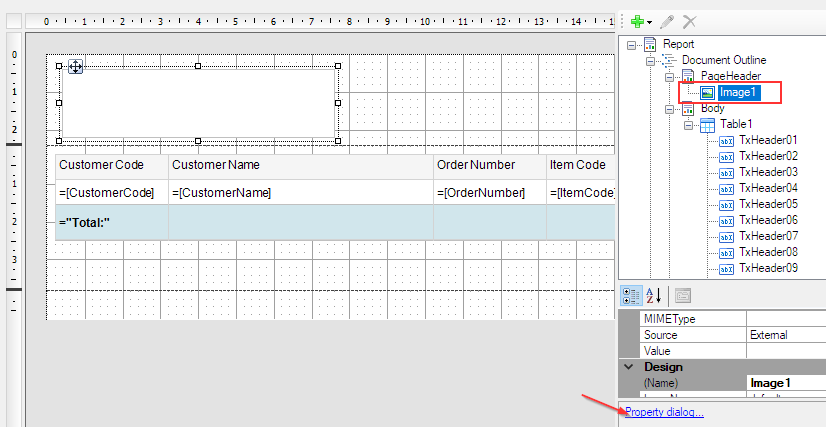
Task: Click the textbox icon beside TxHeader08
Action: pyautogui.click(x=726, y=253)
